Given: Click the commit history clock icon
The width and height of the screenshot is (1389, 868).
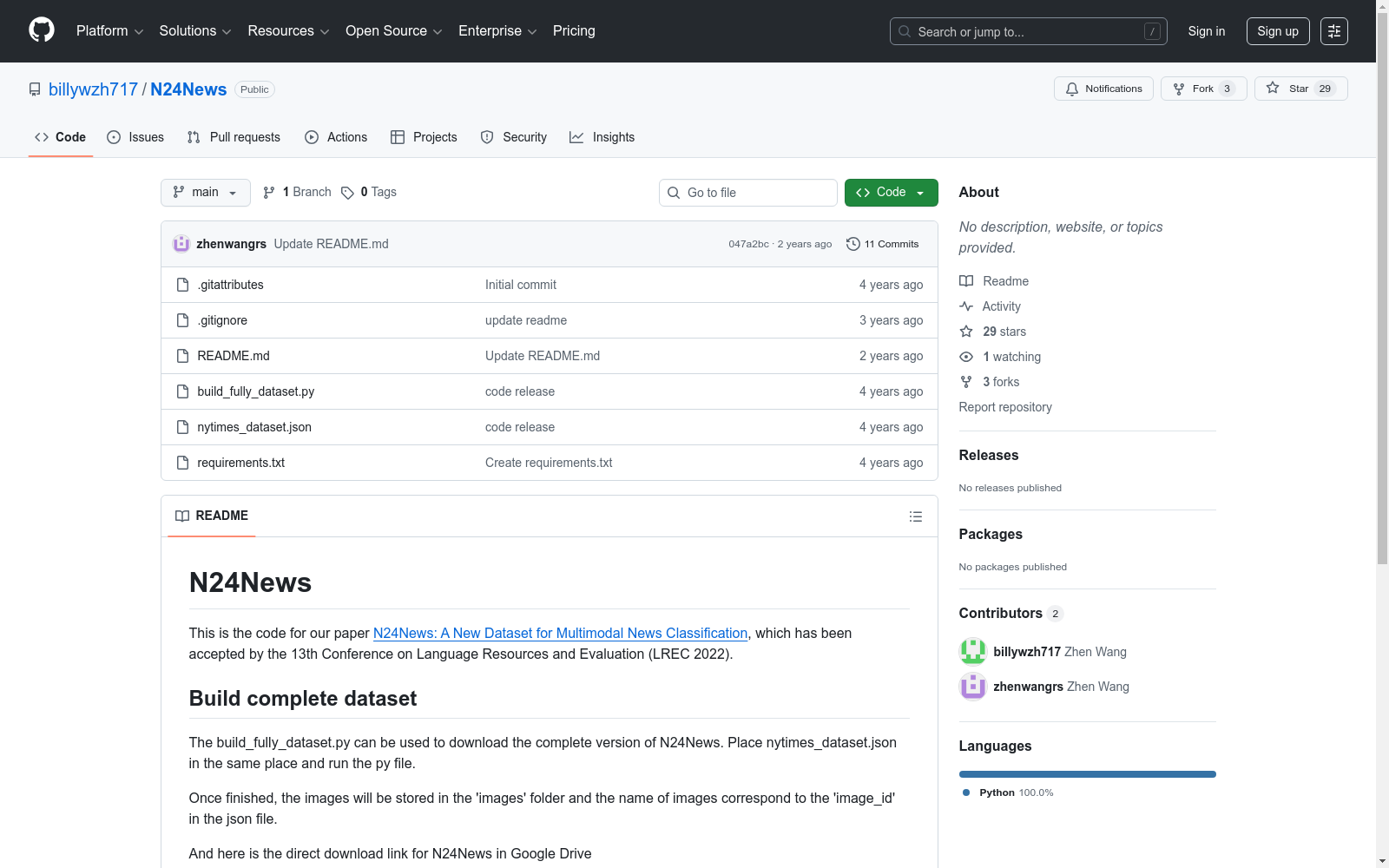Looking at the screenshot, I should 853,244.
